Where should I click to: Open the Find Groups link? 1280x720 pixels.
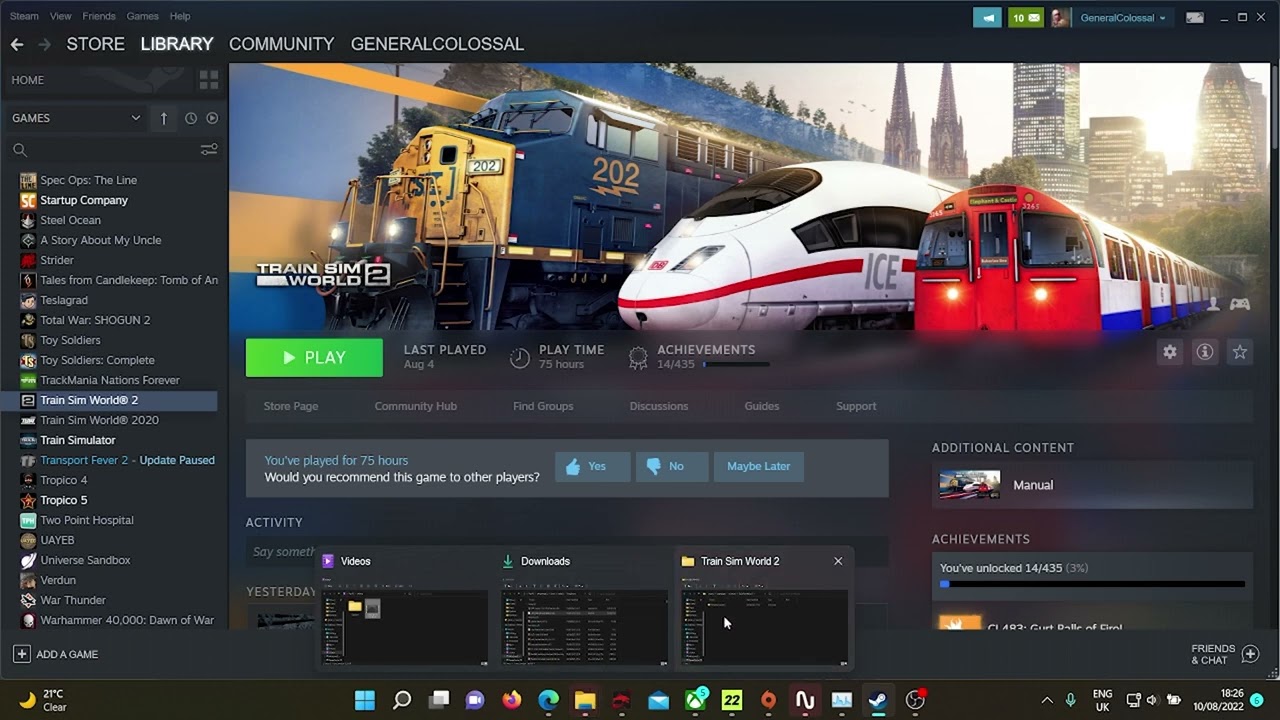tap(543, 406)
